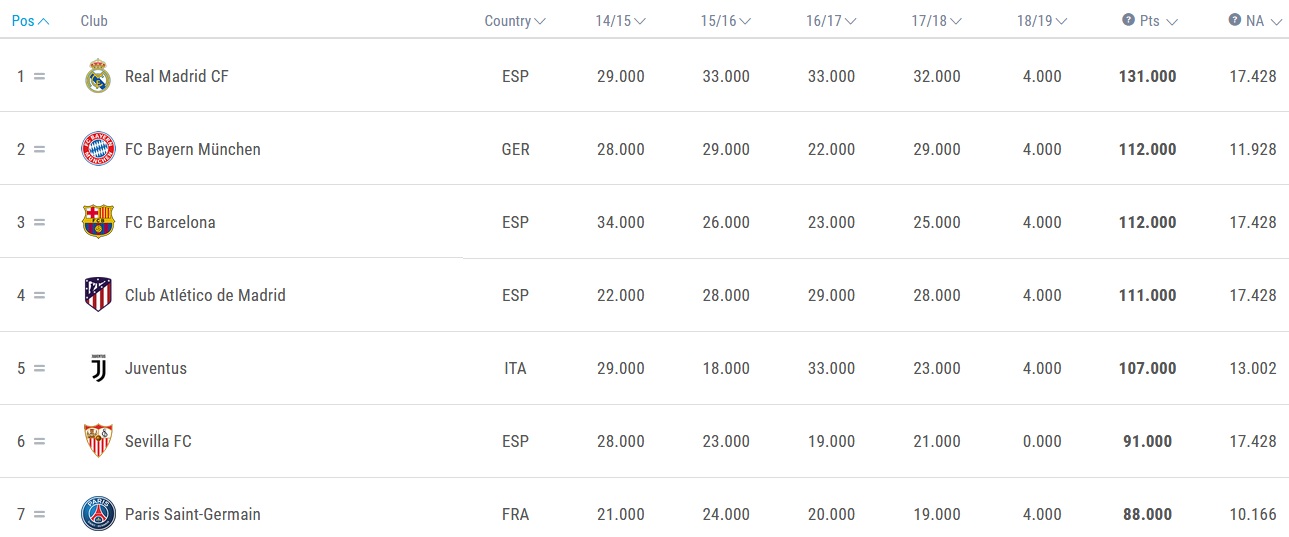Open the Paris Saint-Germain club link
The image size is (1289, 537).
tap(193, 514)
